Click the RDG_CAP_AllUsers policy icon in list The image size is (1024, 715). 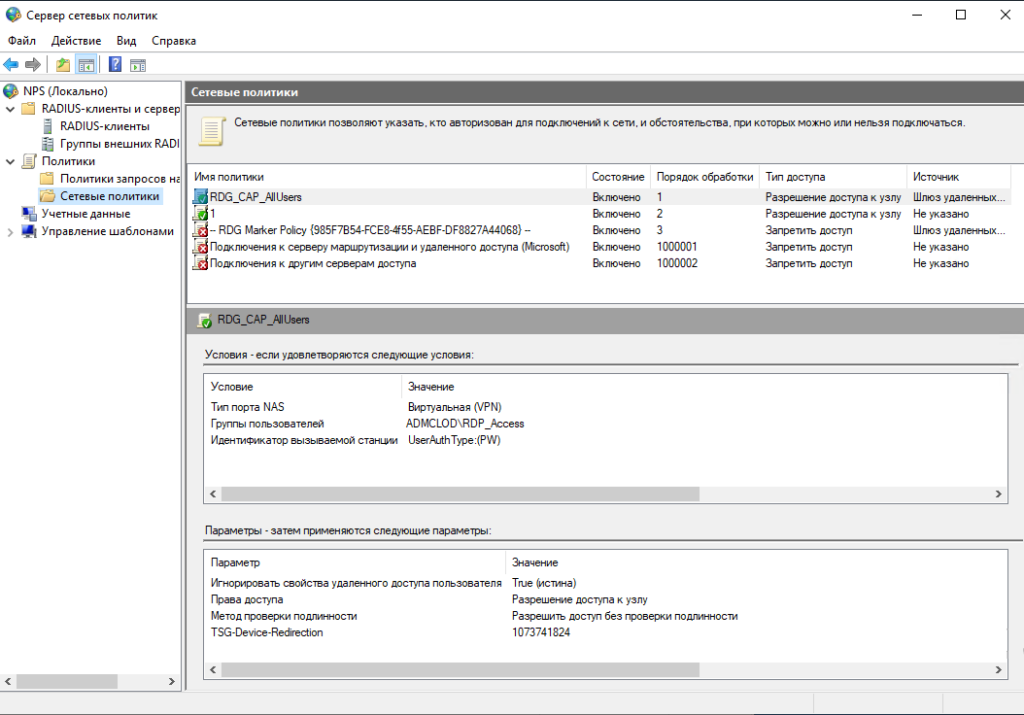[x=201, y=198]
